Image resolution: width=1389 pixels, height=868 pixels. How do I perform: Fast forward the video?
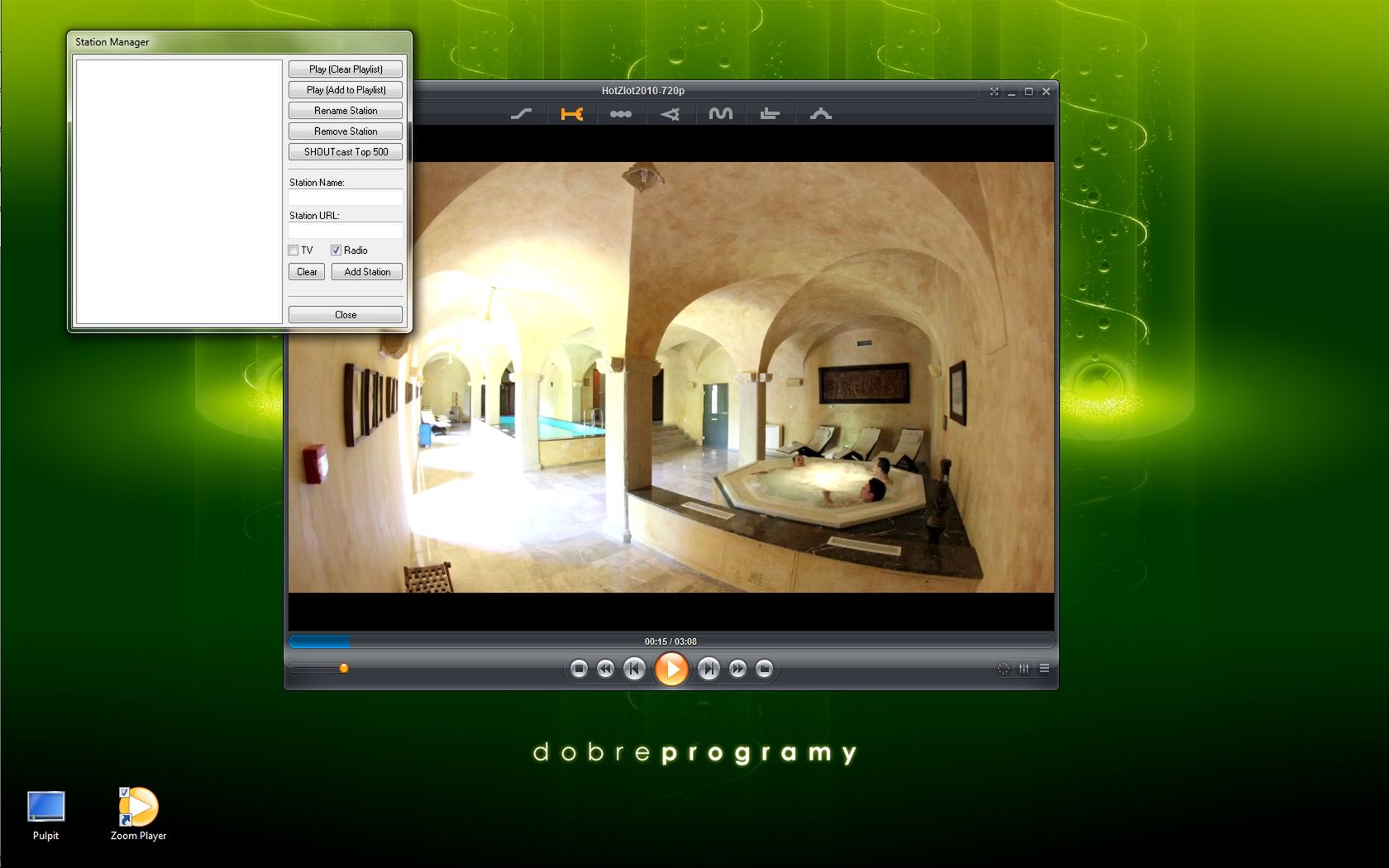click(x=737, y=668)
